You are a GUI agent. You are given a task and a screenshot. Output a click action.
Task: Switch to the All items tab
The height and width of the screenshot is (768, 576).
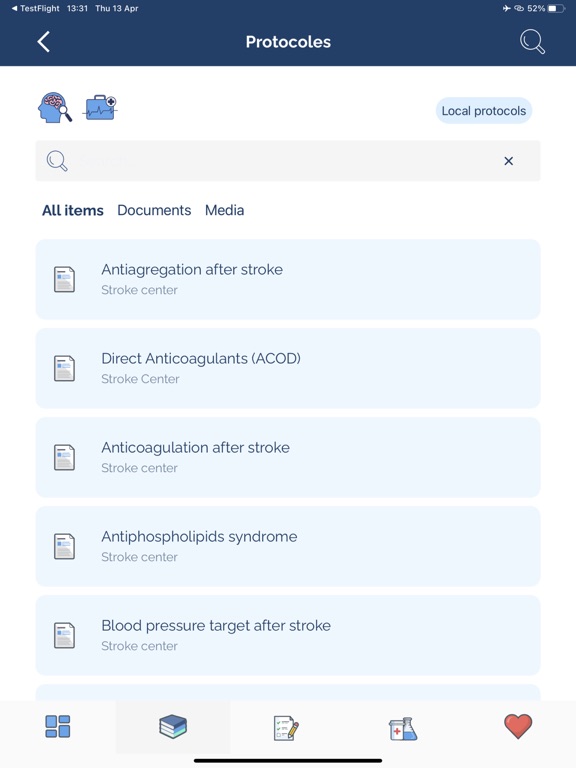pos(72,210)
